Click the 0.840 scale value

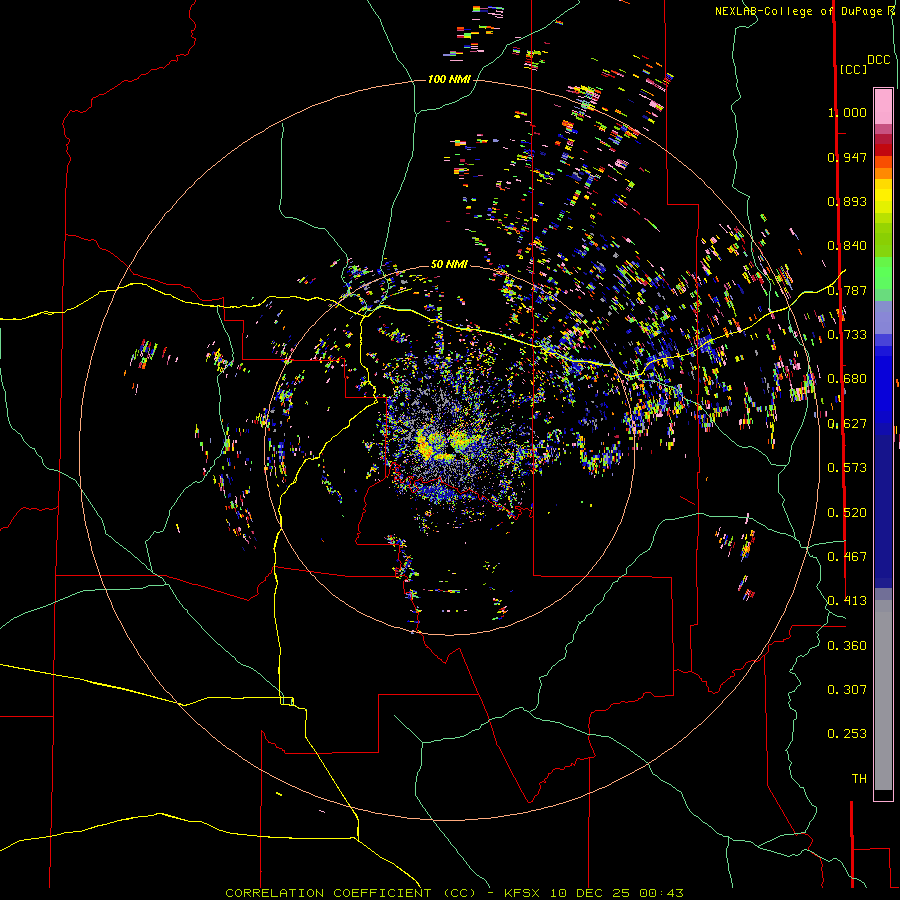847,246
